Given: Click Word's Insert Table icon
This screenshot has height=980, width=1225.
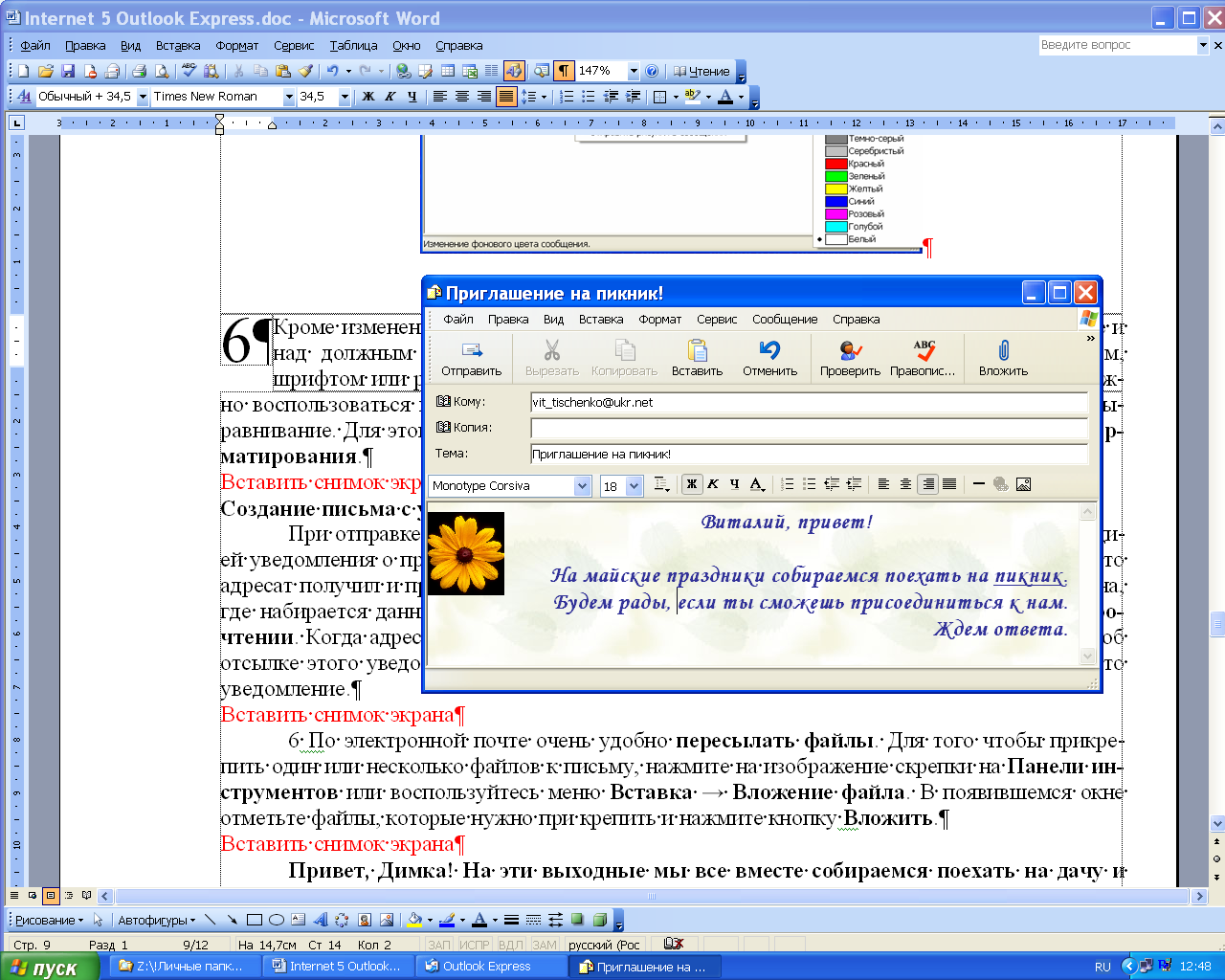Looking at the screenshot, I should 448,71.
